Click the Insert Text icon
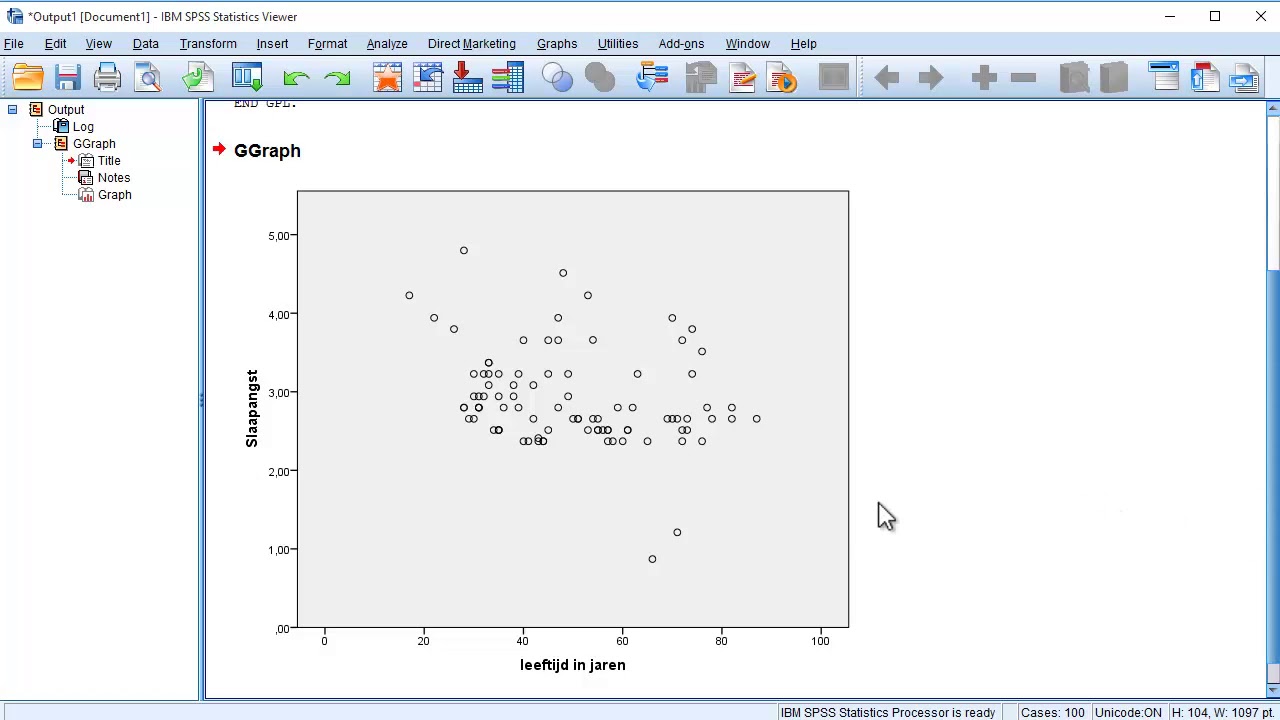 coord(1244,78)
